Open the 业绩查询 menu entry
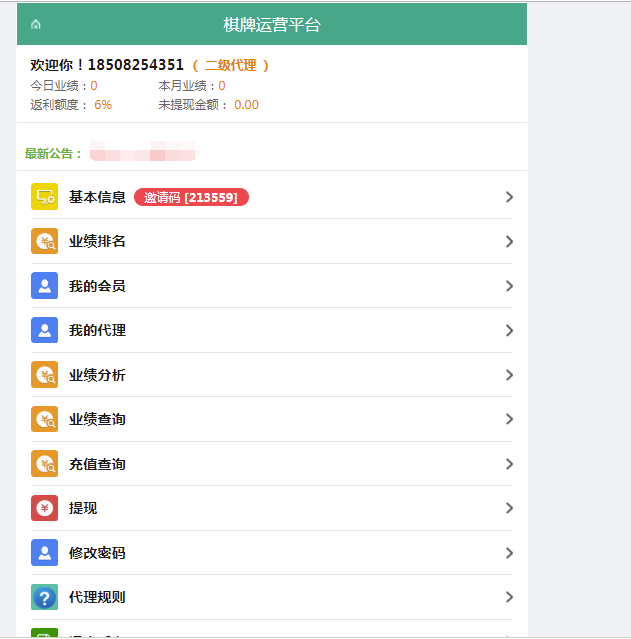Viewport: 631px width, 639px height. coord(97,419)
